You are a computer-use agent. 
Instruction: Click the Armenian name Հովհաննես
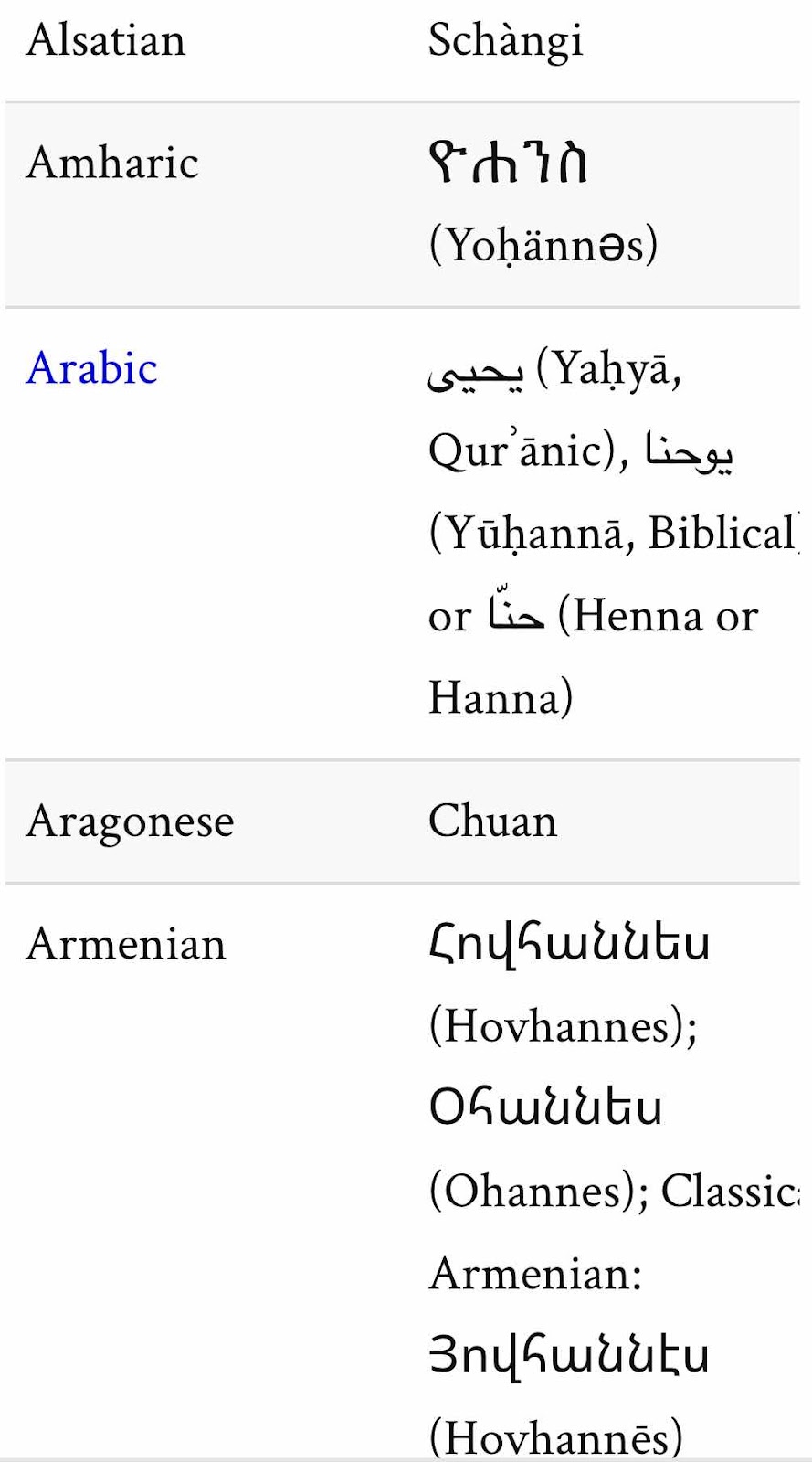point(569,944)
